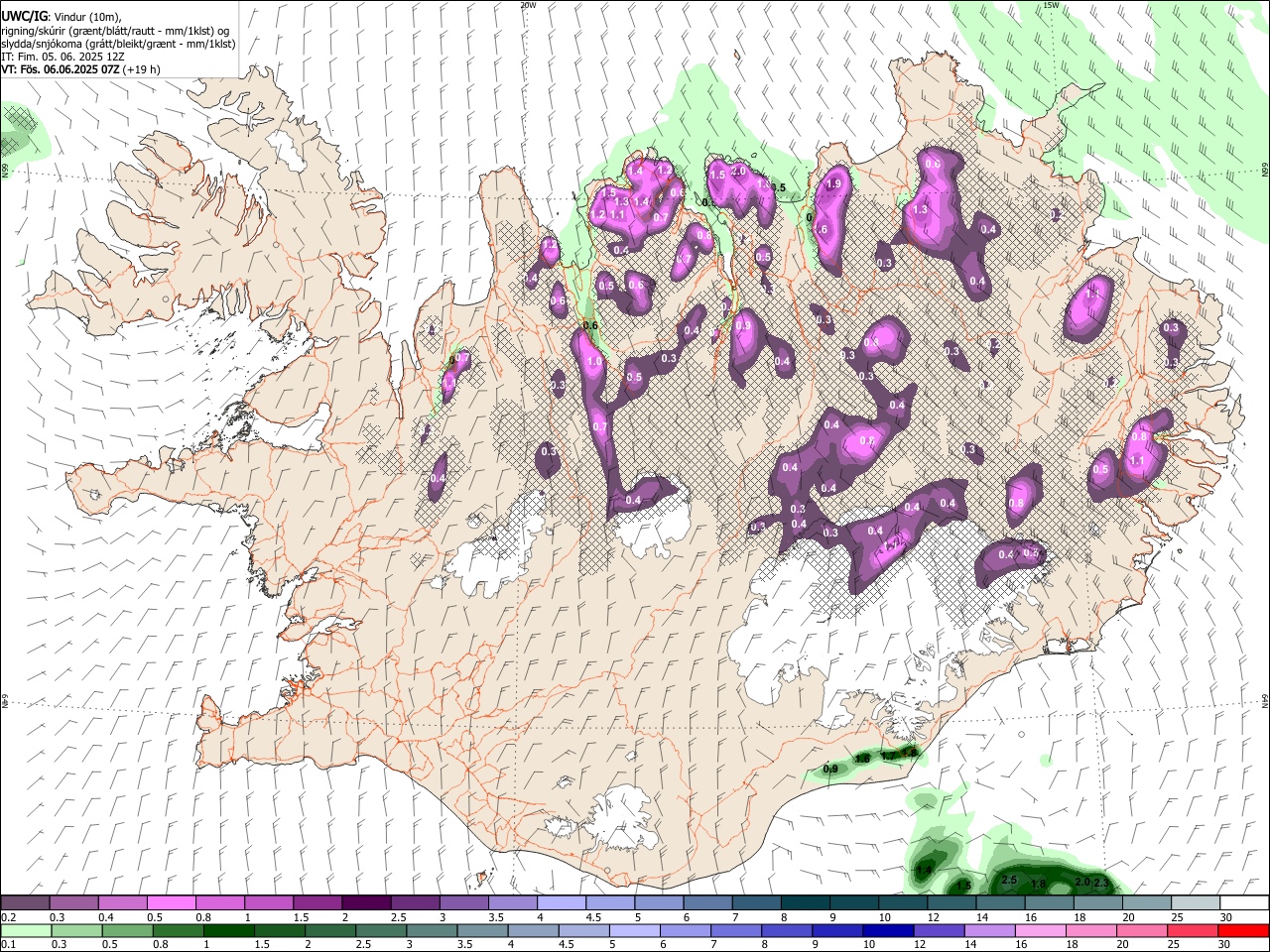Click the pale mint 0.1 swatch in lower legend
1270x952 pixels.
click(26, 930)
